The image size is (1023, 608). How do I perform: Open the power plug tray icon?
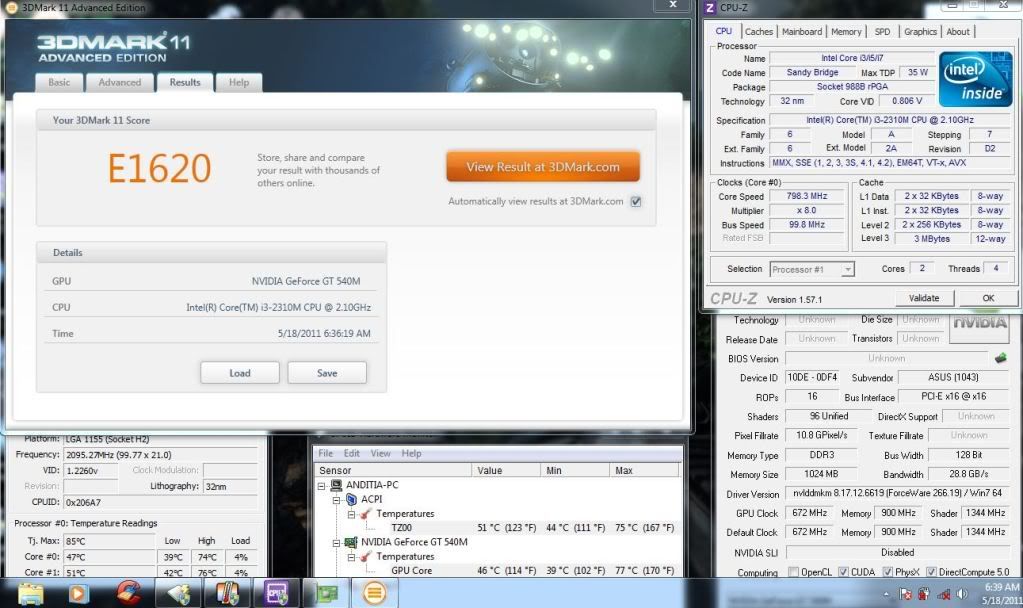pyautogui.click(x=924, y=594)
